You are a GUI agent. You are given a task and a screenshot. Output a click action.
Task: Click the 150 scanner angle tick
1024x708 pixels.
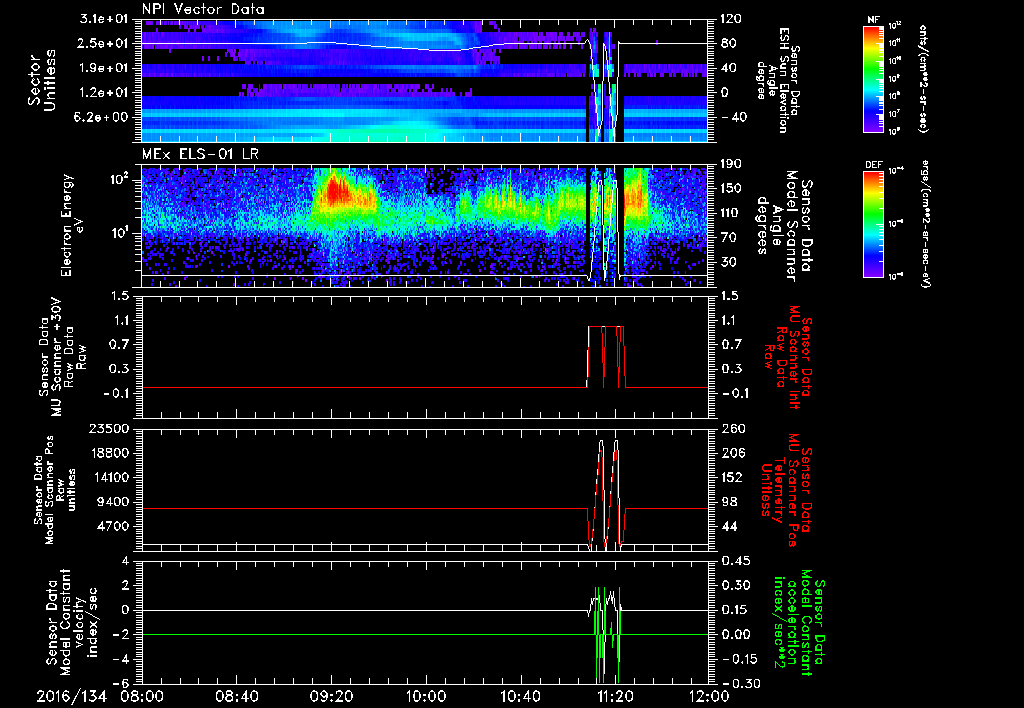(x=731, y=189)
